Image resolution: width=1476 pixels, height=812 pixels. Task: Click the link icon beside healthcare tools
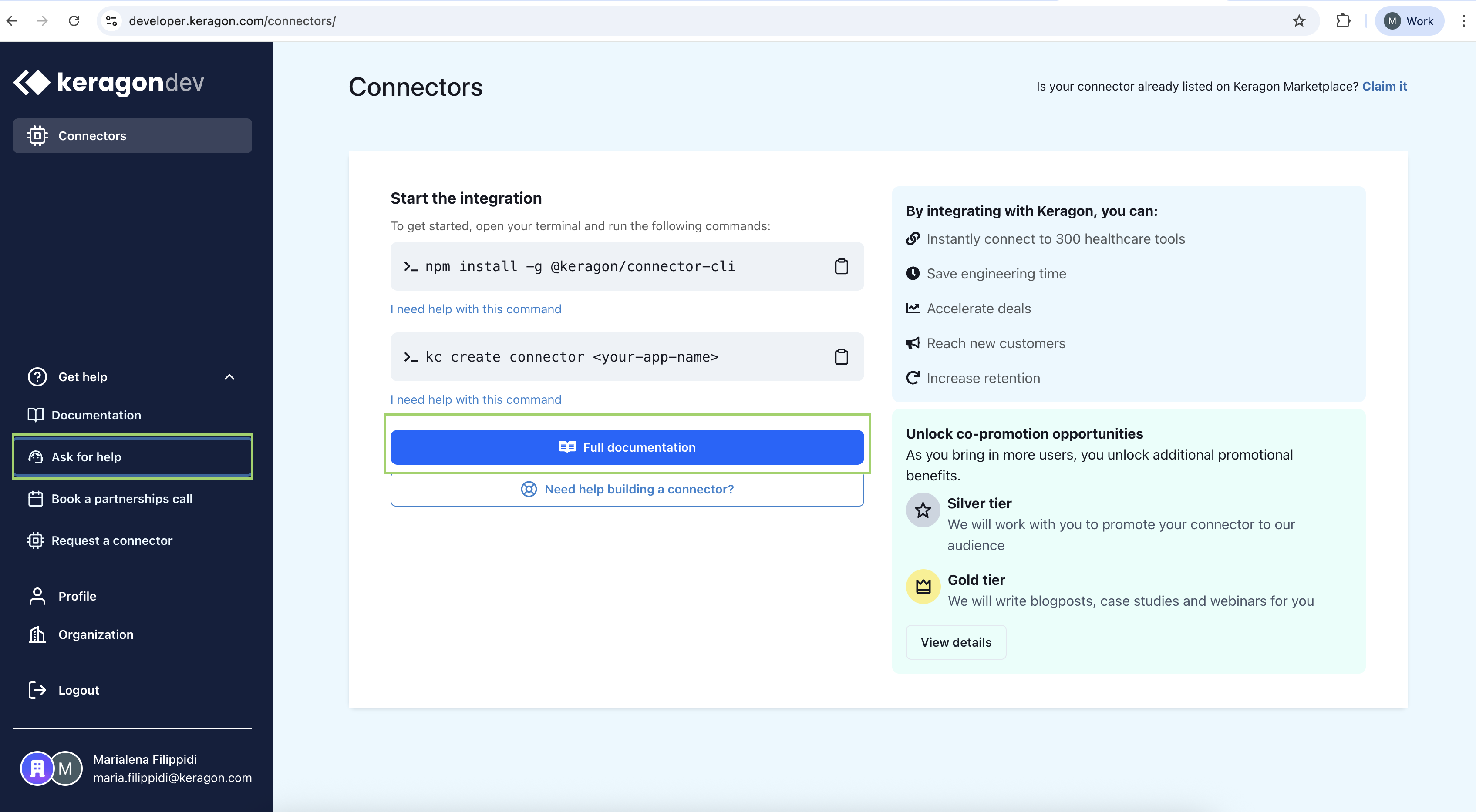[913, 239]
